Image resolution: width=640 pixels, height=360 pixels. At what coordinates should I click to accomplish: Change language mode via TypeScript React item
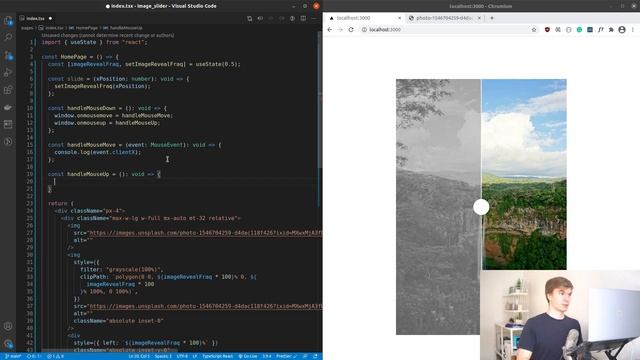[218, 356]
